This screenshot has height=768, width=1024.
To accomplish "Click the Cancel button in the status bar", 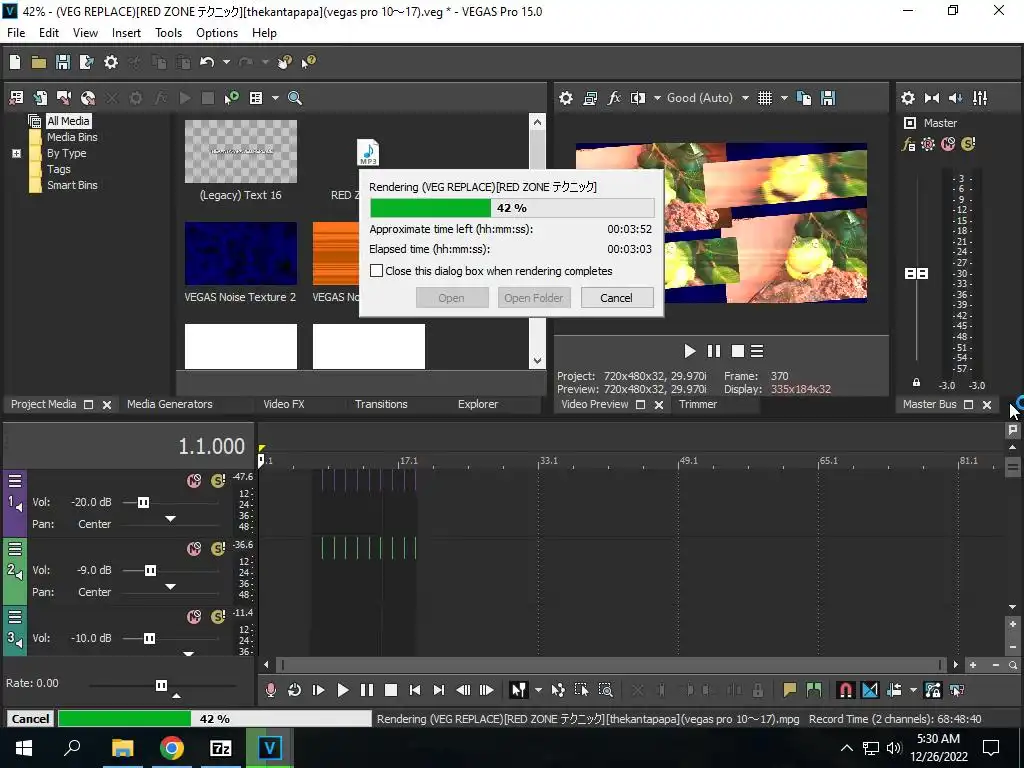I will [30, 718].
